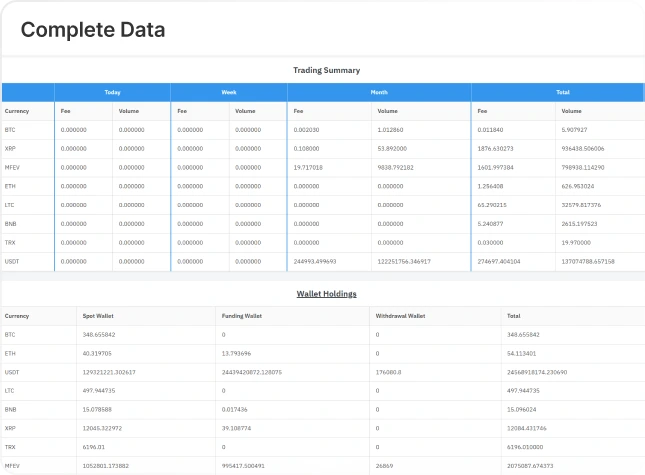The image size is (645, 475).
Task: Select LTC total volume 32579.817376
Action: click(x=581, y=205)
